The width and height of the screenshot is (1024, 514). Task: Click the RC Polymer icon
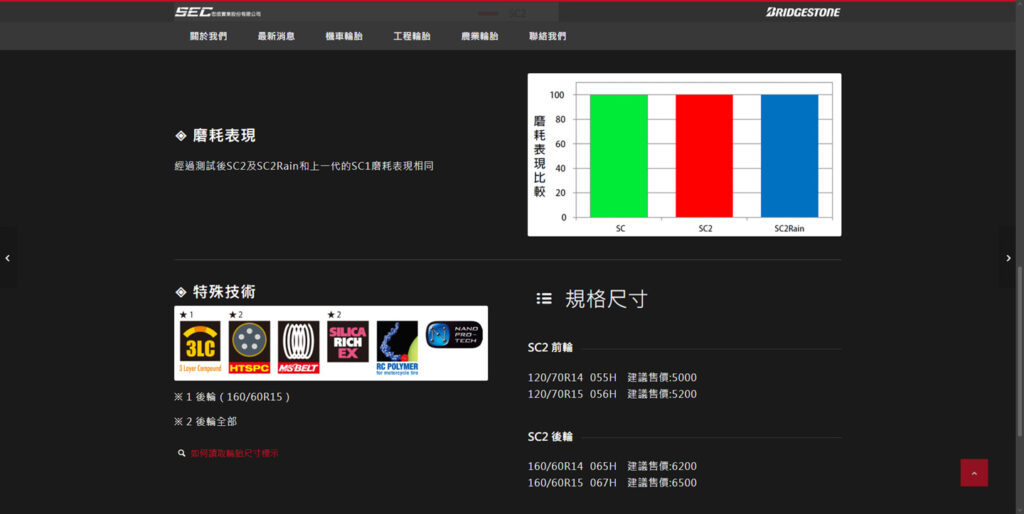pyautogui.click(x=397, y=345)
